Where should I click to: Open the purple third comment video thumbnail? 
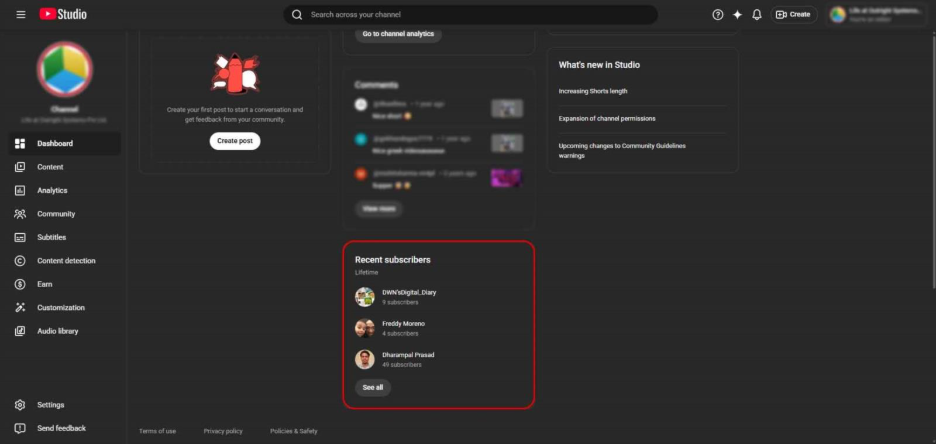click(507, 178)
